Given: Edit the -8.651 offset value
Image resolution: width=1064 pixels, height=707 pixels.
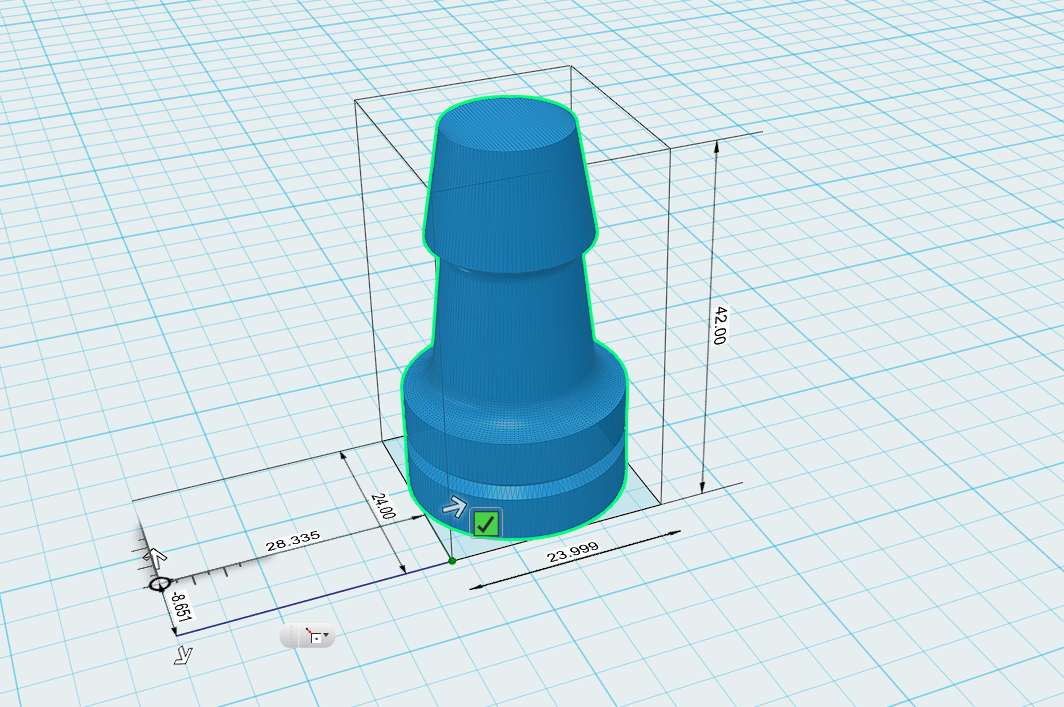Looking at the screenshot, I should [x=181, y=606].
